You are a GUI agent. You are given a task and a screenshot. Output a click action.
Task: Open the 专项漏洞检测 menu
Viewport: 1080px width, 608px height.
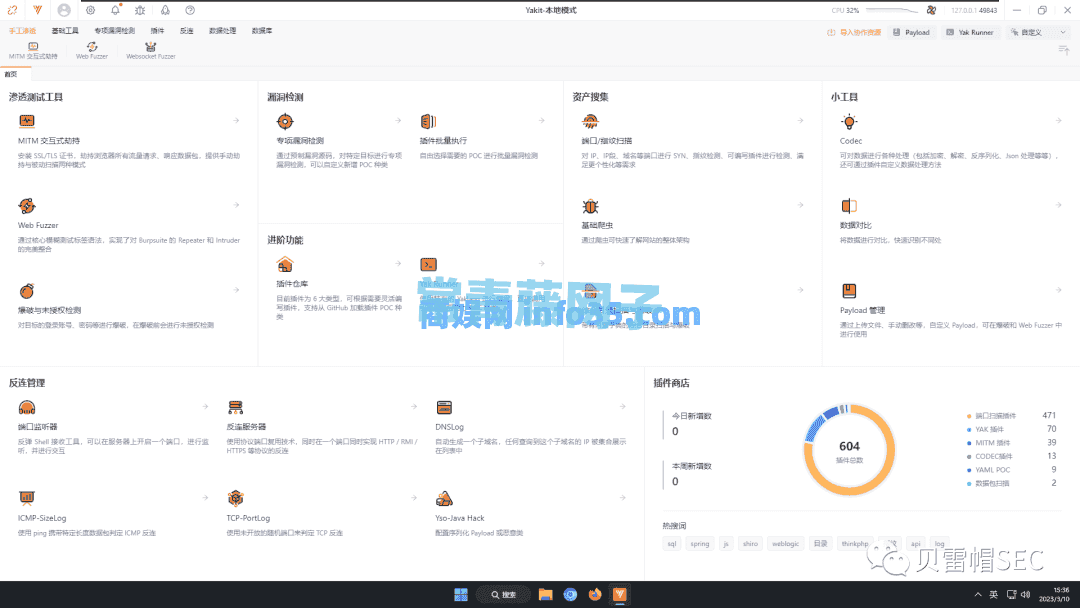point(114,31)
